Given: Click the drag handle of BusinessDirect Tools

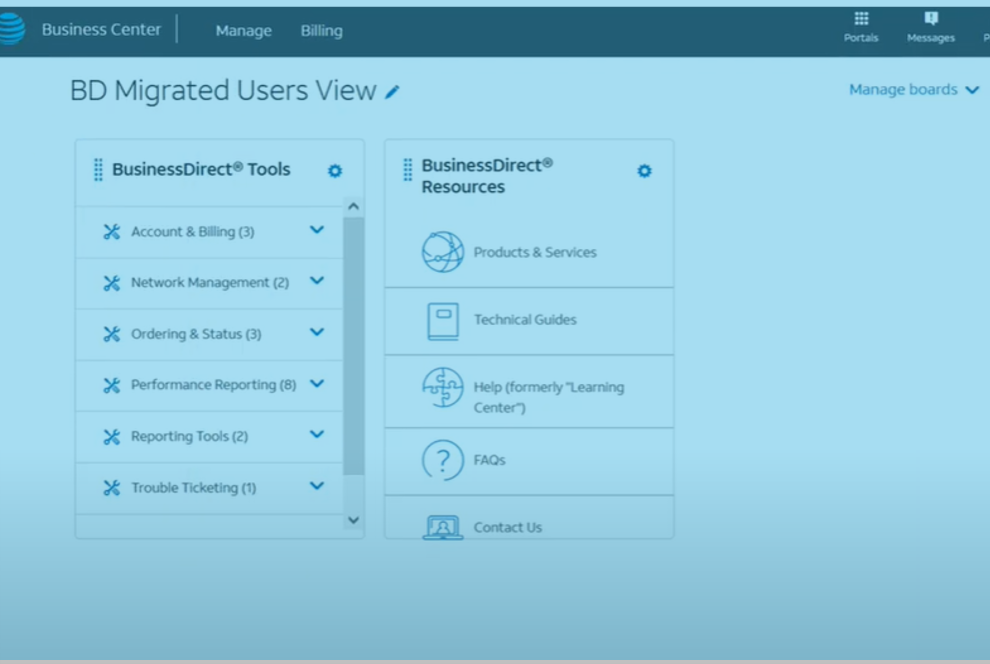Looking at the screenshot, I should pos(98,170).
